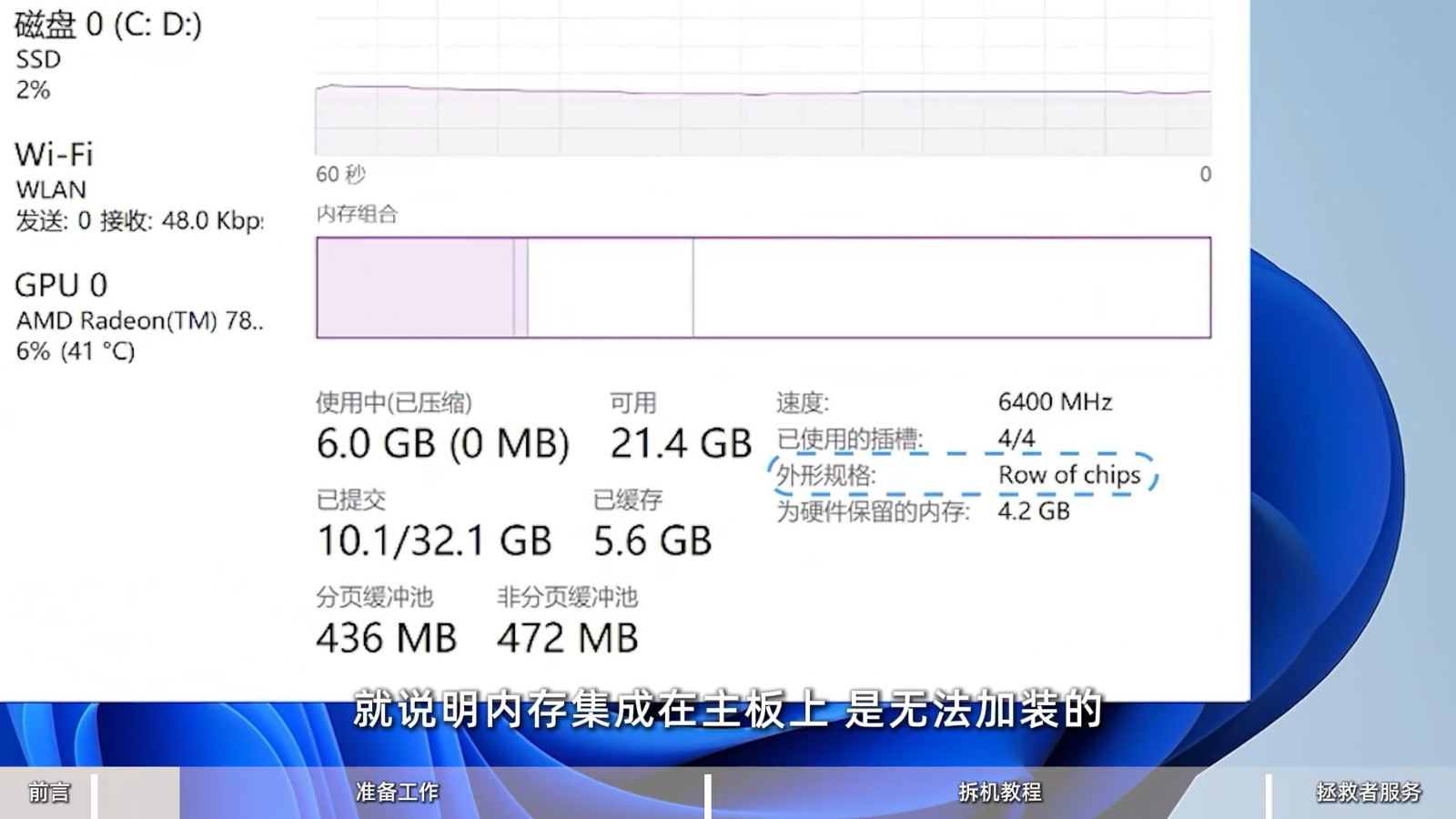The height and width of the screenshot is (819, 1456).
Task: Click the 5.6 GB cached value
Action: coord(652,541)
